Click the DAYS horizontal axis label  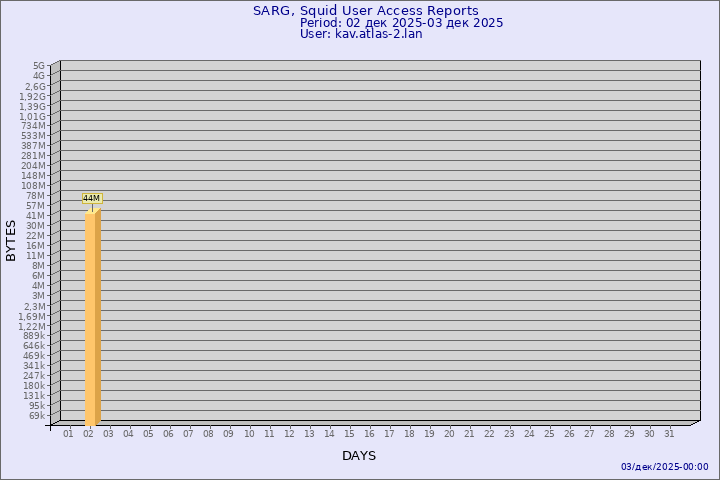tap(359, 456)
